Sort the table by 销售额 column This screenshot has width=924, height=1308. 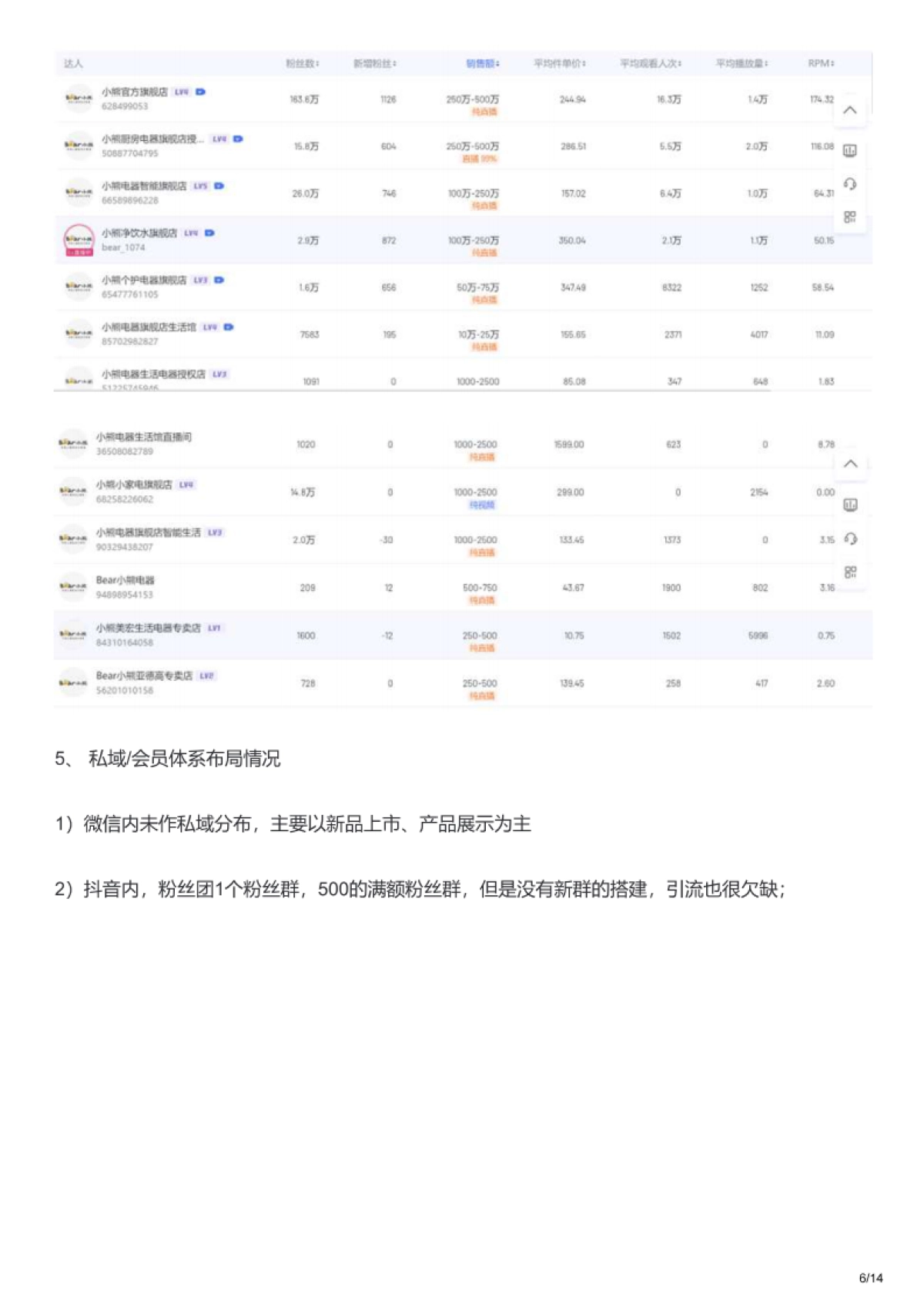pos(482,63)
